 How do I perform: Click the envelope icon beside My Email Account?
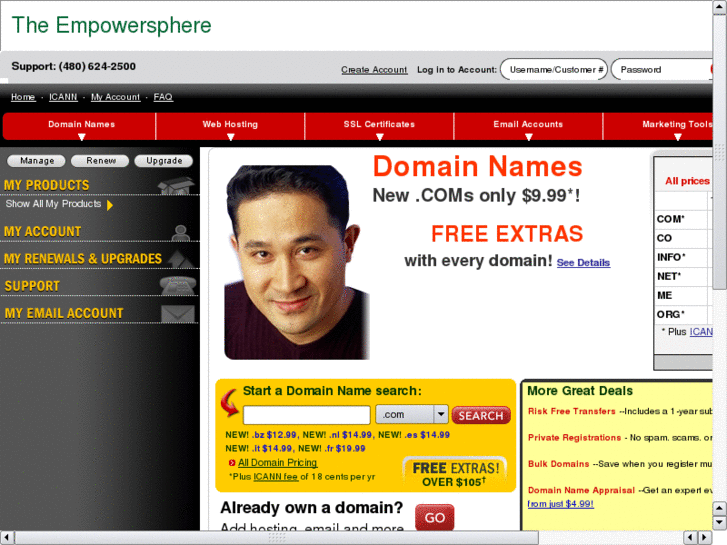(x=178, y=314)
